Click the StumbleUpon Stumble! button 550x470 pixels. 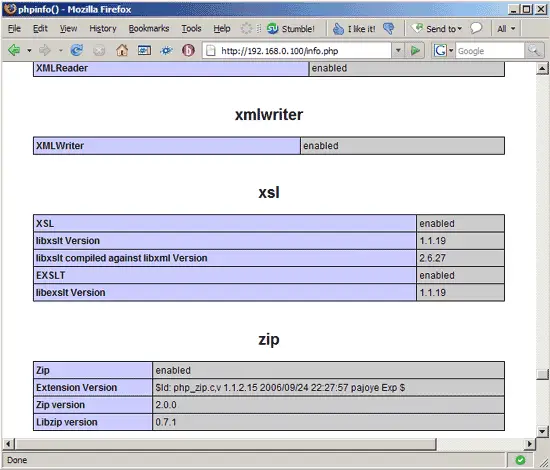coord(290,29)
